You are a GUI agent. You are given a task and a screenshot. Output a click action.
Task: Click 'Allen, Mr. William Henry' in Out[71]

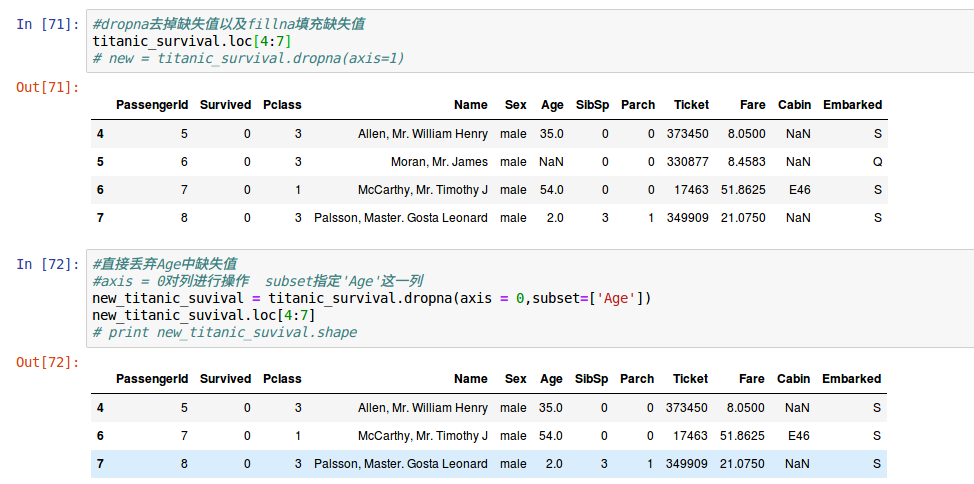point(423,134)
